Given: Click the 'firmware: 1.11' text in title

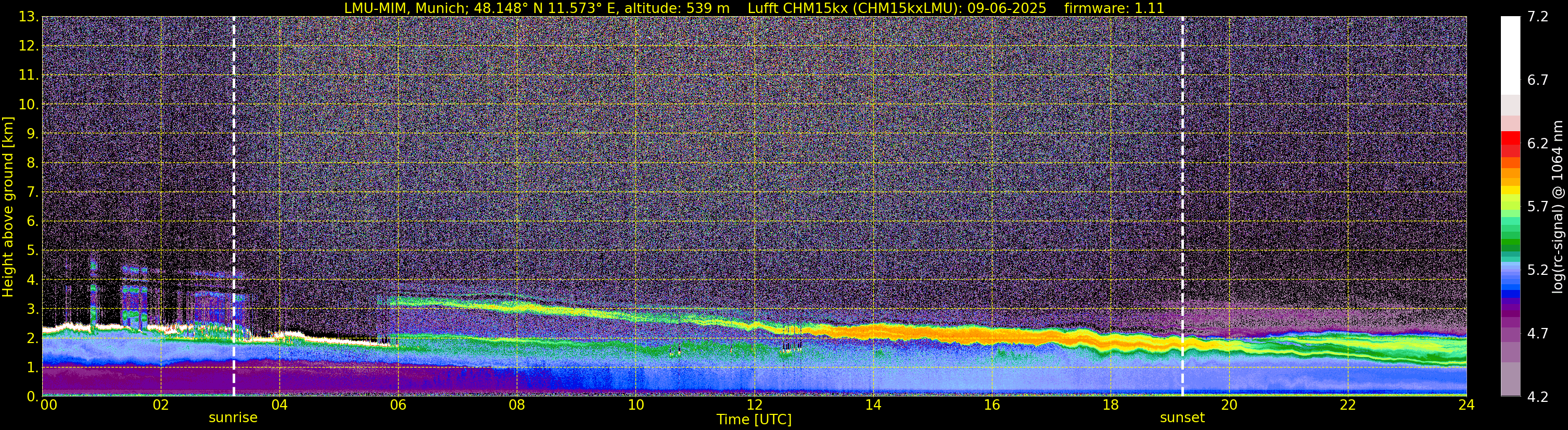Looking at the screenshot, I should [1114, 8].
